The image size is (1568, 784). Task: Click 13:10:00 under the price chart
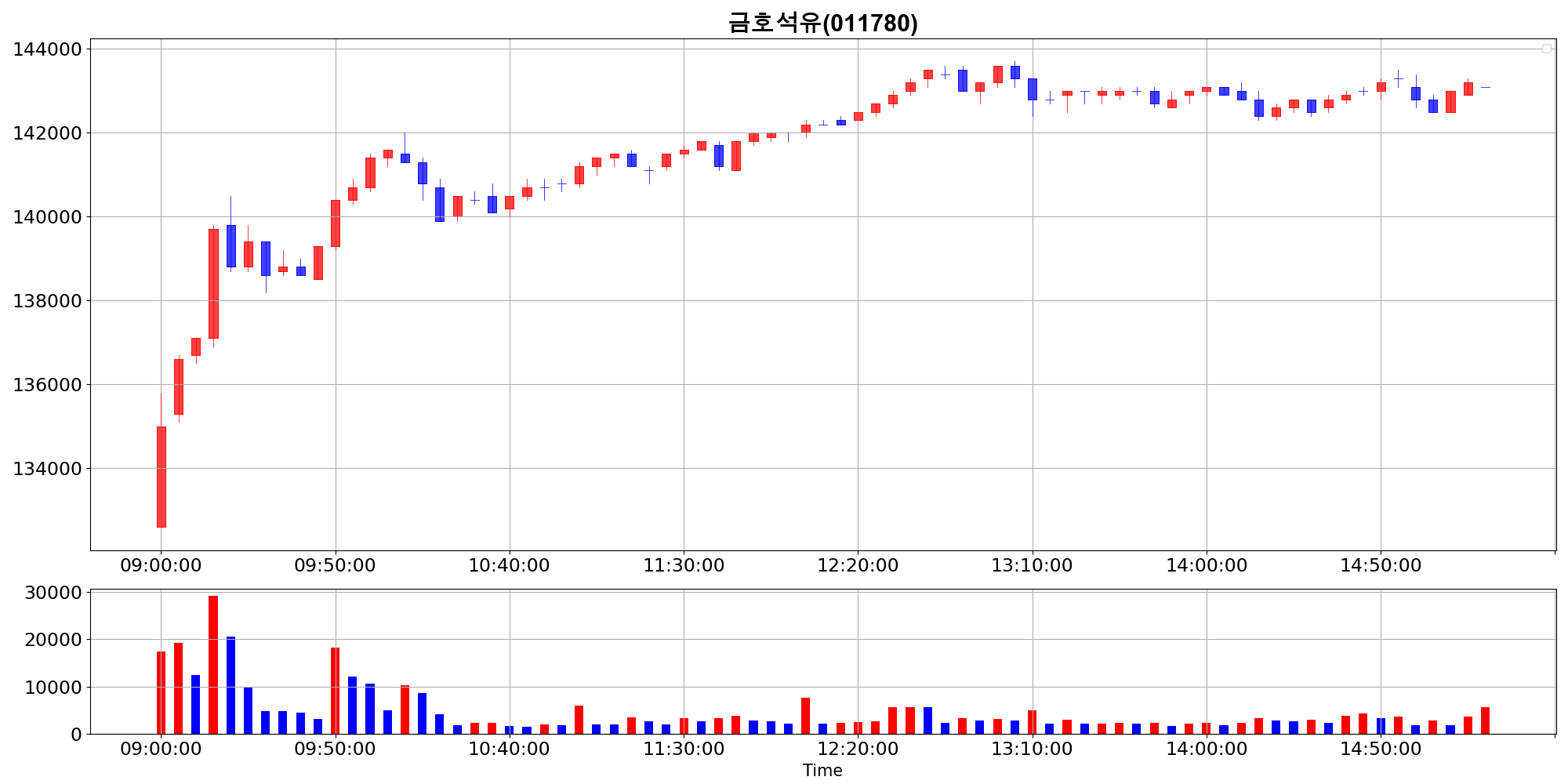click(1032, 565)
